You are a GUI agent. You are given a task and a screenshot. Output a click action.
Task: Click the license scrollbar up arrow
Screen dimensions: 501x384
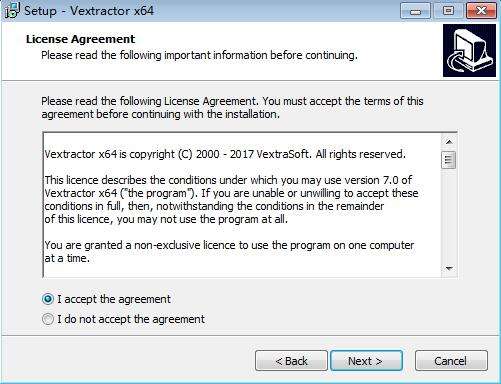pos(449,142)
